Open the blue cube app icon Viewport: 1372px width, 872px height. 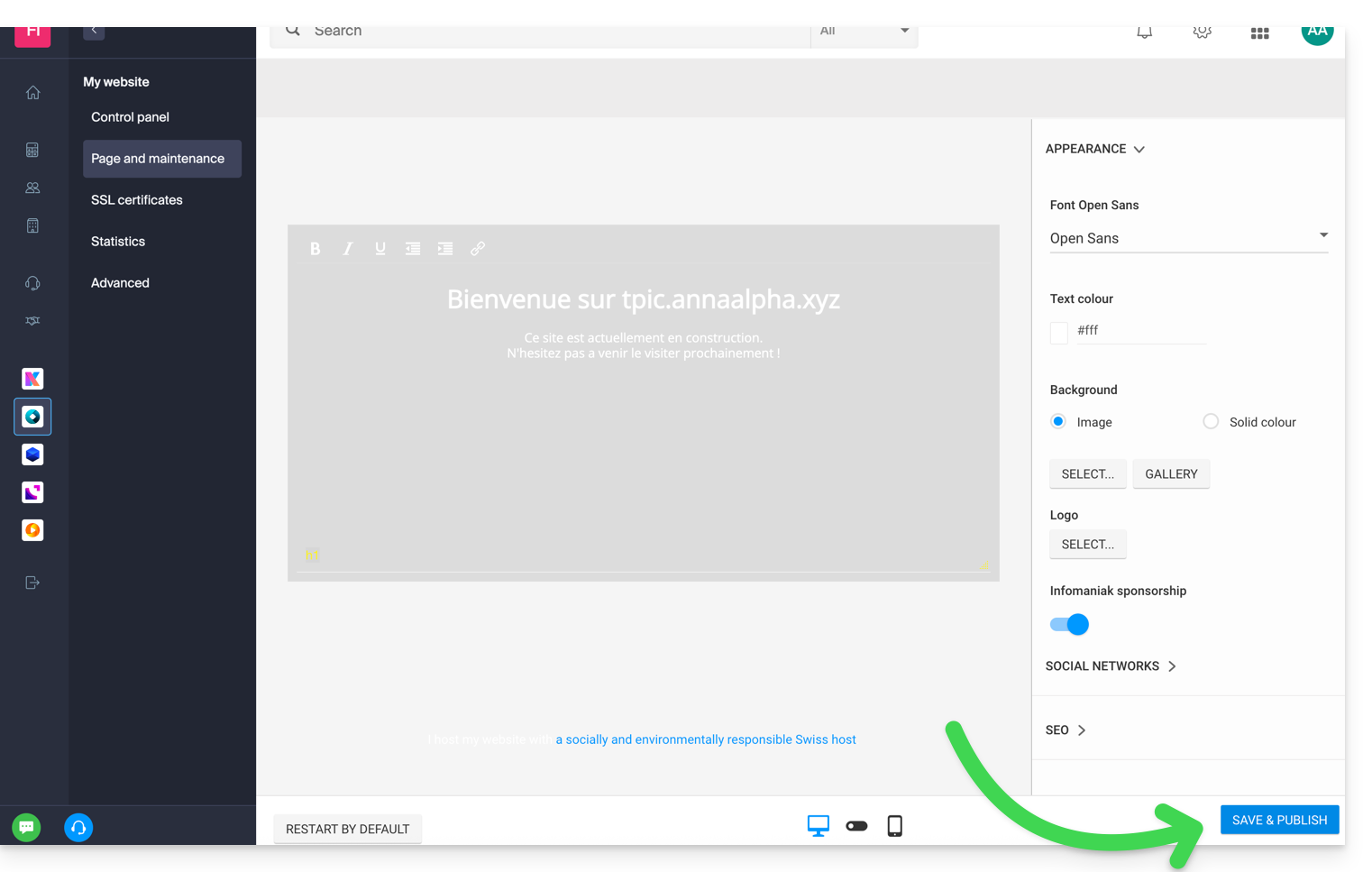(x=32, y=454)
